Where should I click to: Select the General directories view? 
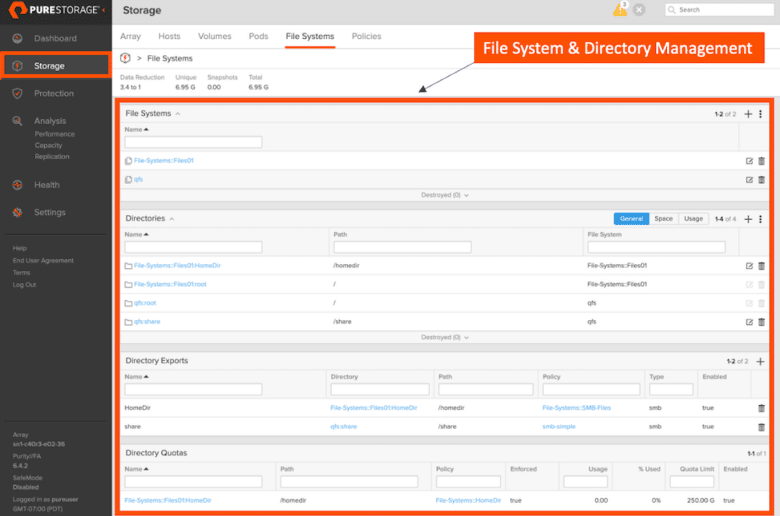point(631,219)
